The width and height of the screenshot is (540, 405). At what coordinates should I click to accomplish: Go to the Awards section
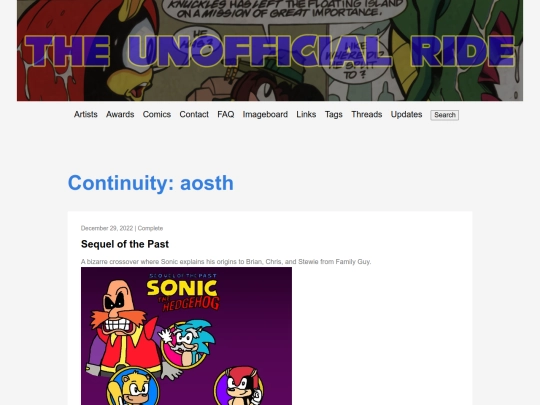[x=120, y=114]
